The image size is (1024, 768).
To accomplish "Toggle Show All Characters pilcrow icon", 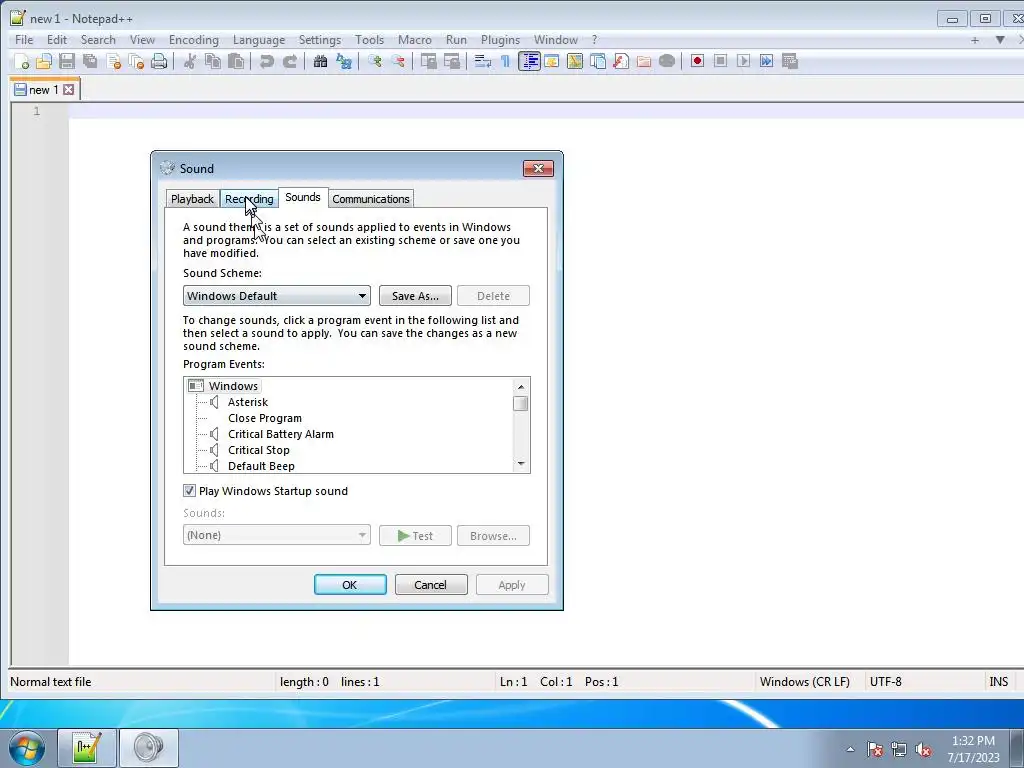I will click(505, 61).
